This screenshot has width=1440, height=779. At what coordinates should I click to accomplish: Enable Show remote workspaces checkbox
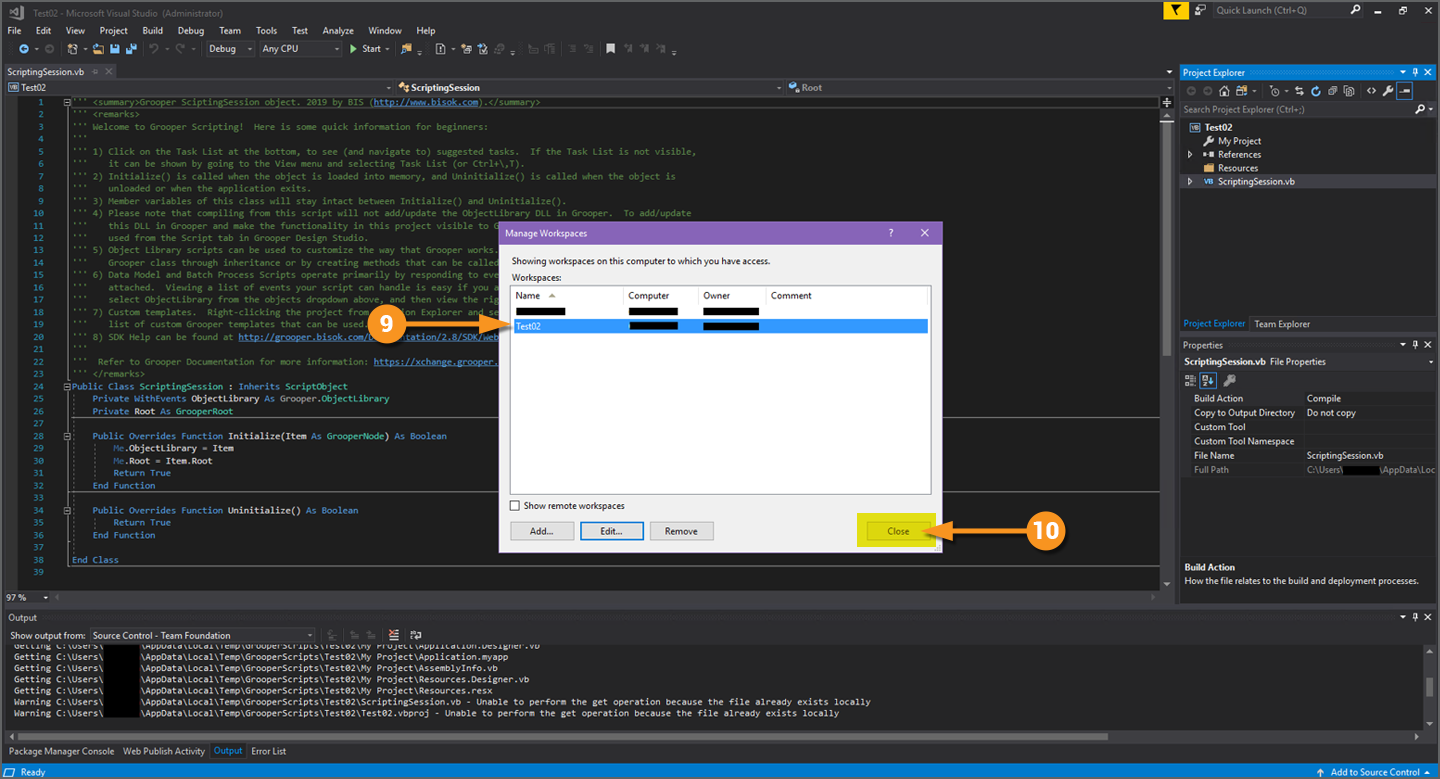[516, 506]
